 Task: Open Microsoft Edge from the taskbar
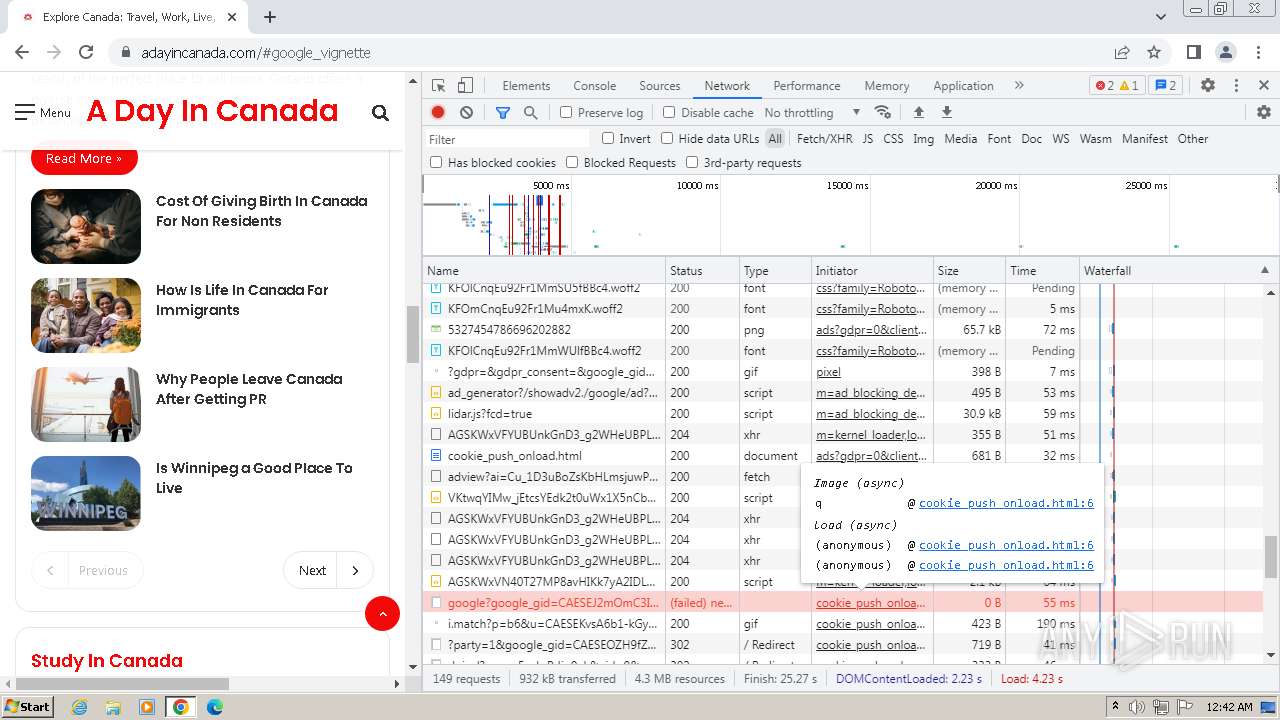coord(214,707)
